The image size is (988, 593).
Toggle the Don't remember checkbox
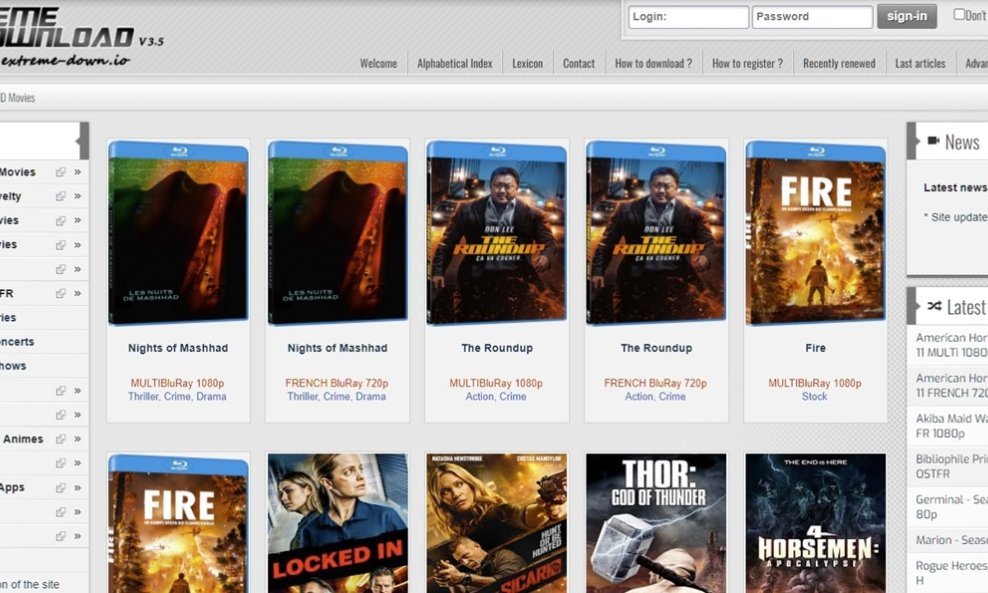pyautogui.click(x=959, y=14)
